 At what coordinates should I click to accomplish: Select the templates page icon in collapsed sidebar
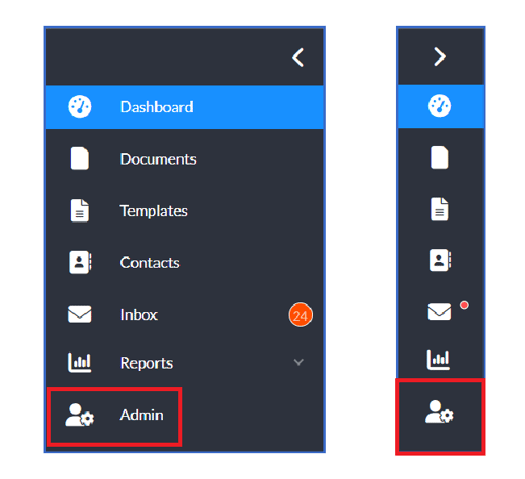click(440, 209)
